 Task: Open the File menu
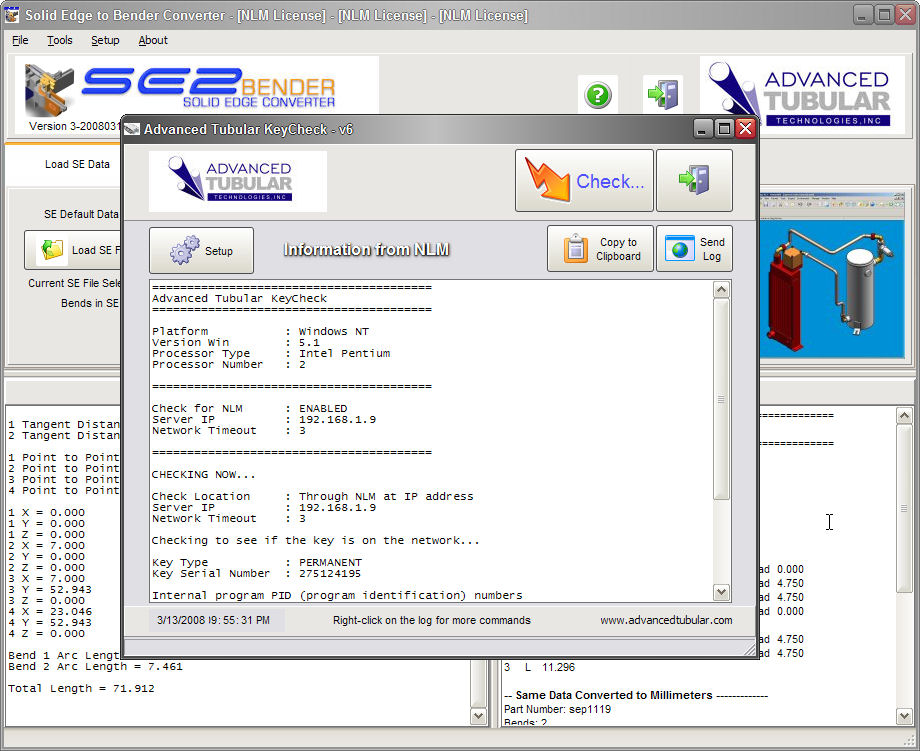coord(20,40)
